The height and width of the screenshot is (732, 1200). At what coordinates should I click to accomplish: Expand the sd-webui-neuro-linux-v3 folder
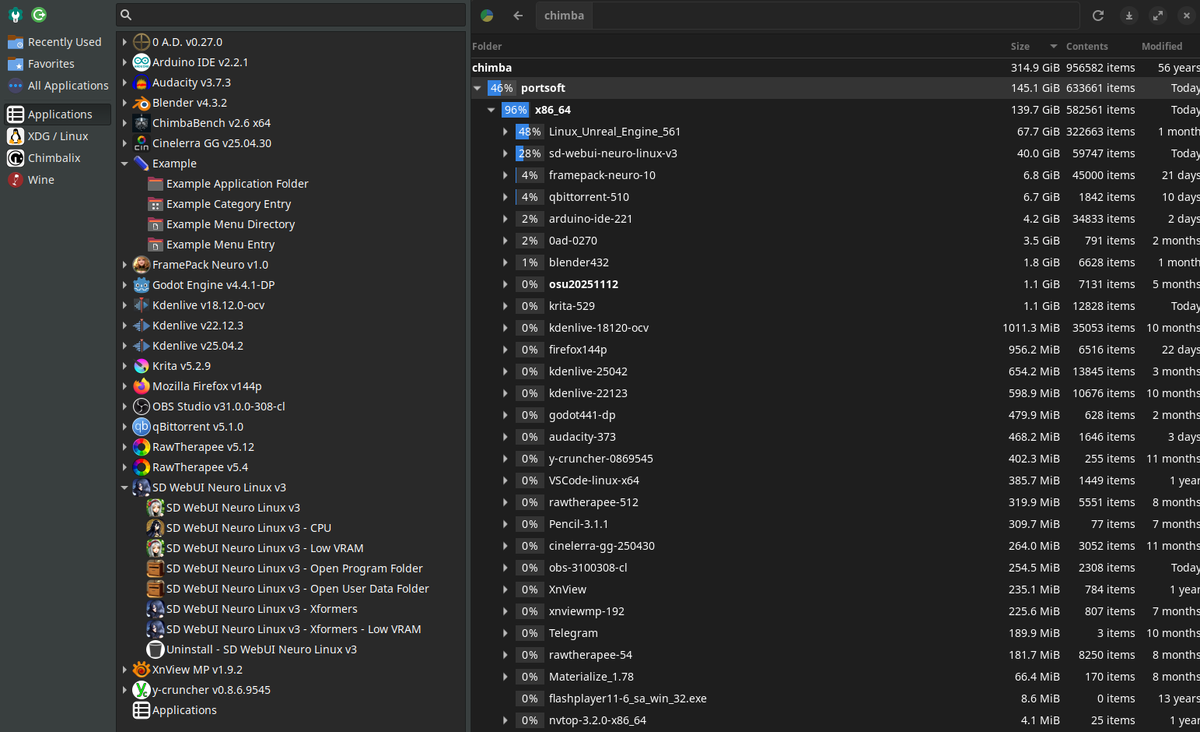(505, 154)
